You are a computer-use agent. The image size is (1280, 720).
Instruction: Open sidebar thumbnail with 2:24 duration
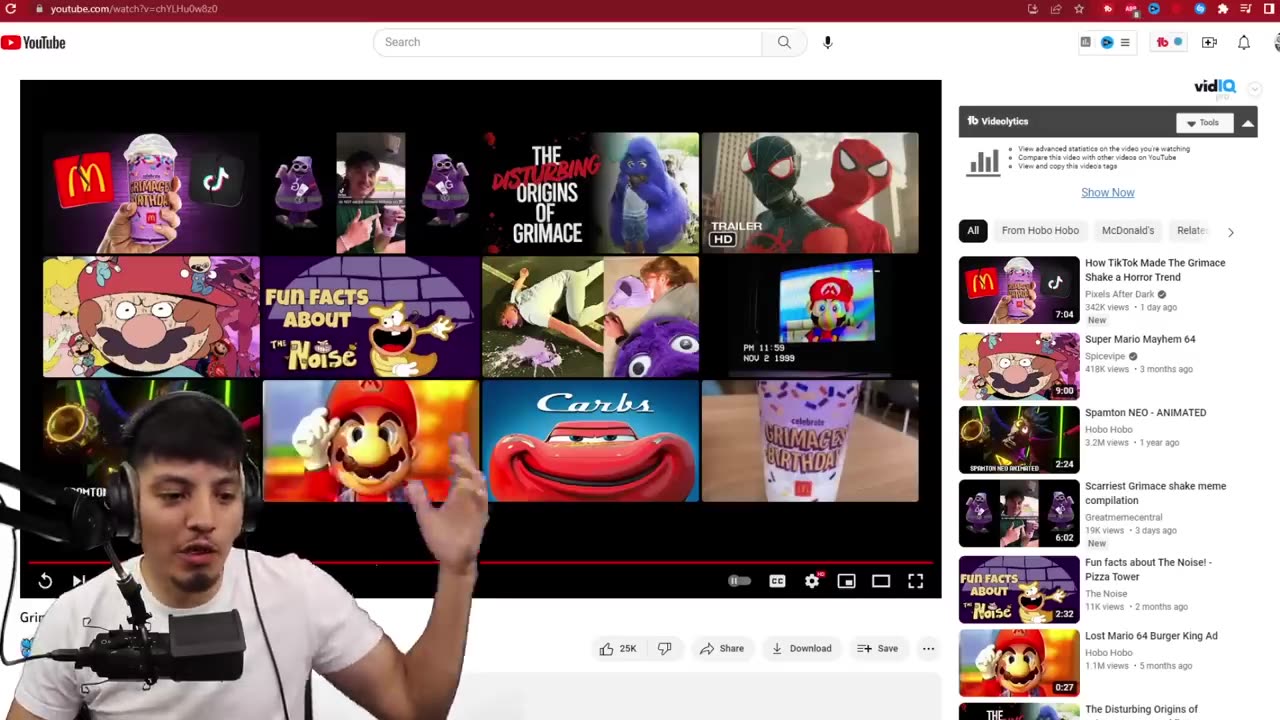click(1019, 439)
